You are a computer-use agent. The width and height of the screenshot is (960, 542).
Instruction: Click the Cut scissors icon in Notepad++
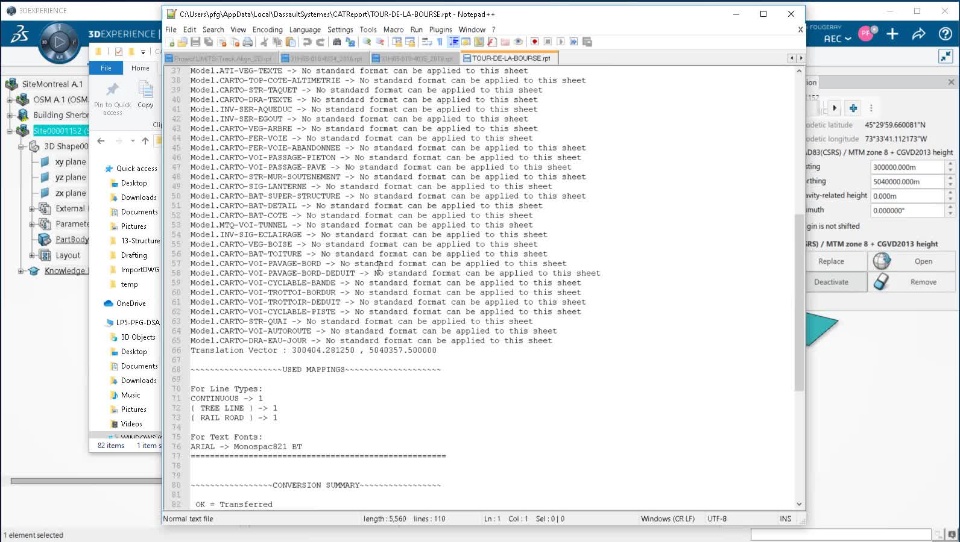point(264,42)
